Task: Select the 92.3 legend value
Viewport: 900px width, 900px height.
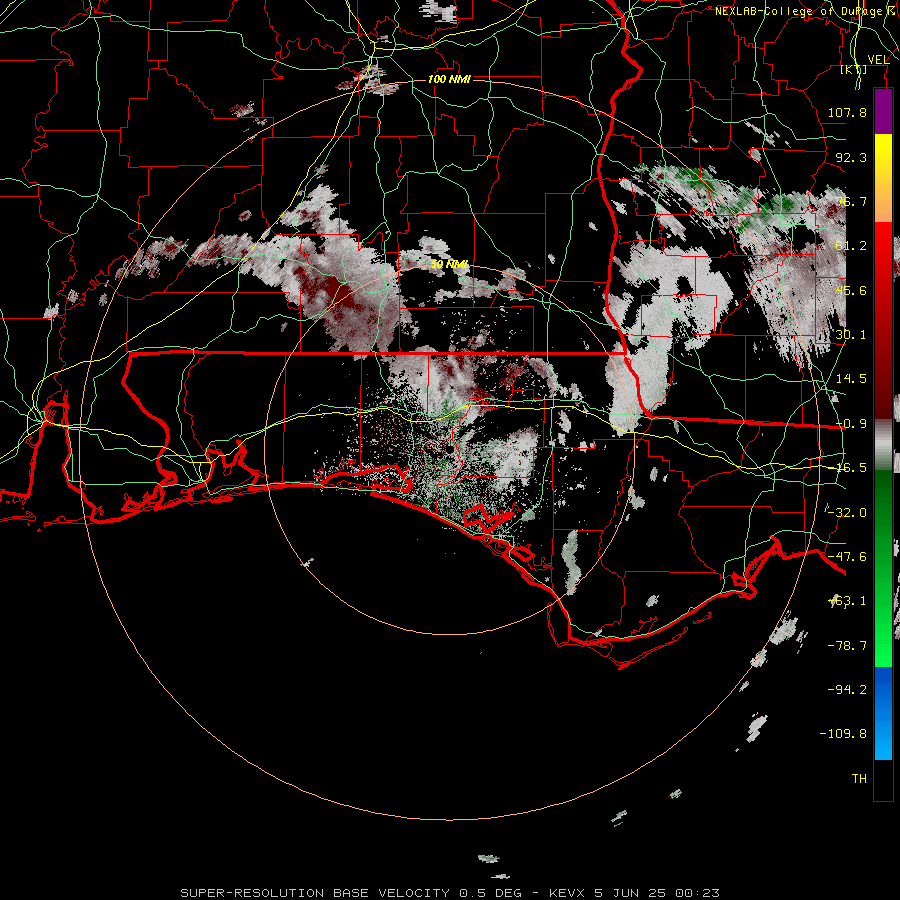Action: point(851,157)
